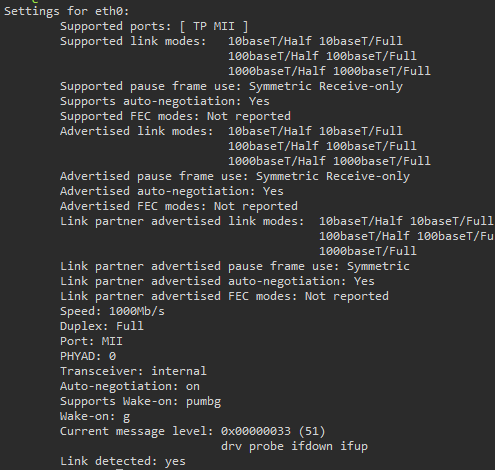Click 'Link partner advertised pause frame use' line
Image resolution: width=495 pixels, height=470 pixels.
[x=235, y=266]
